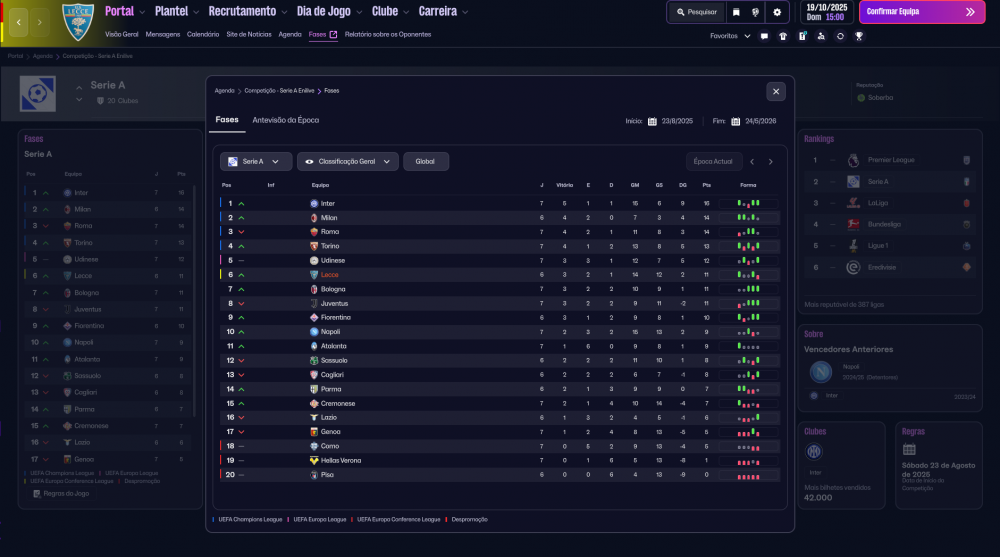Click the Global filter button
The image size is (1000, 557).
425,161
